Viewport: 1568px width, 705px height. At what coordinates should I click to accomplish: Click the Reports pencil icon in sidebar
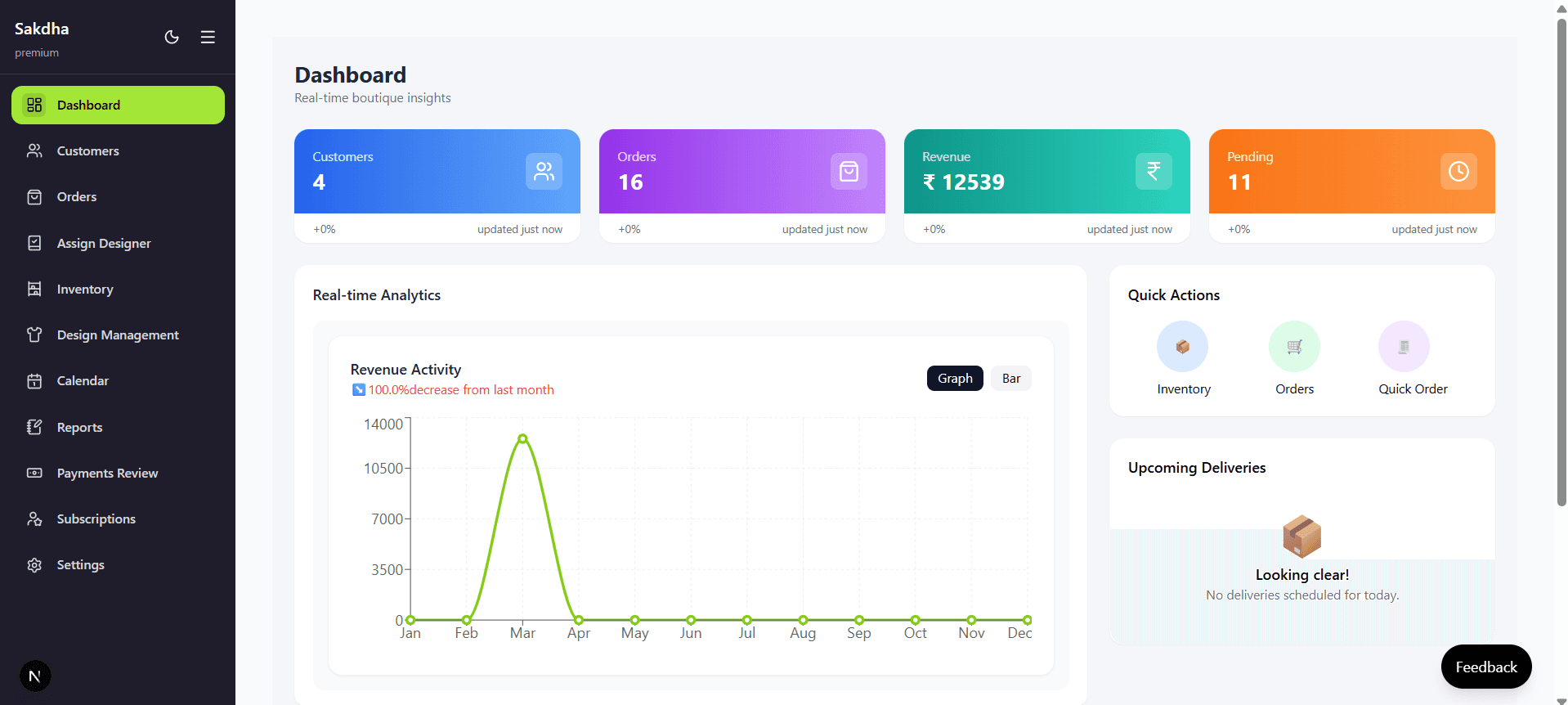(34, 427)
